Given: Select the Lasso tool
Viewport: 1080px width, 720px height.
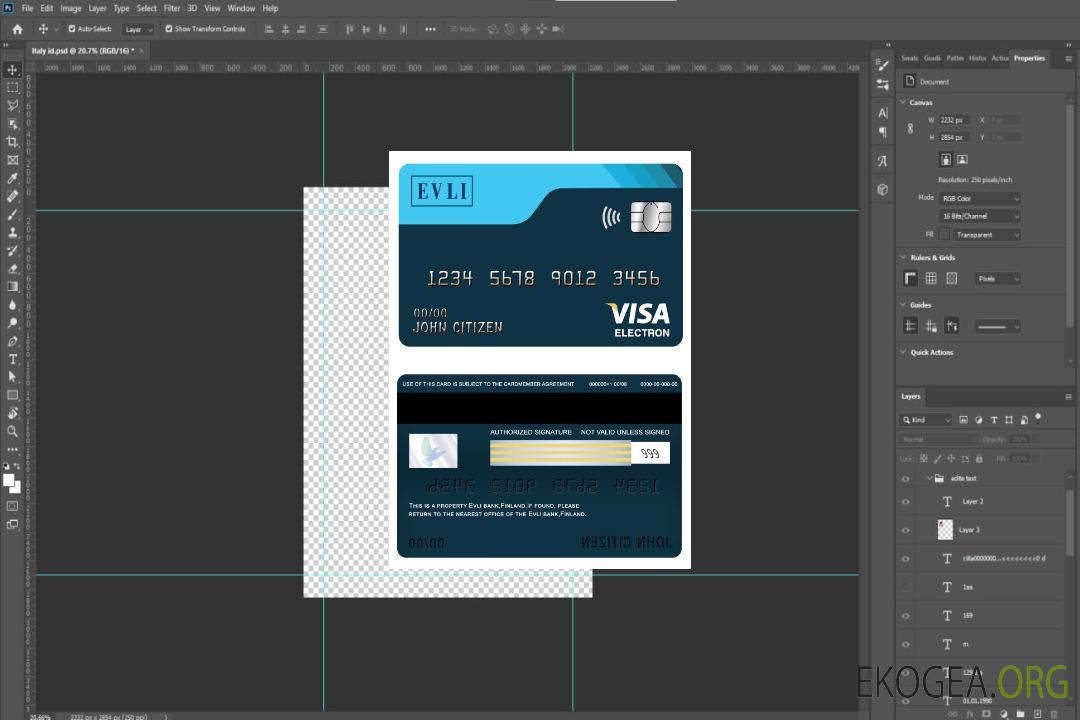Looking at the screenshot, I should click(x=12, y=105).
